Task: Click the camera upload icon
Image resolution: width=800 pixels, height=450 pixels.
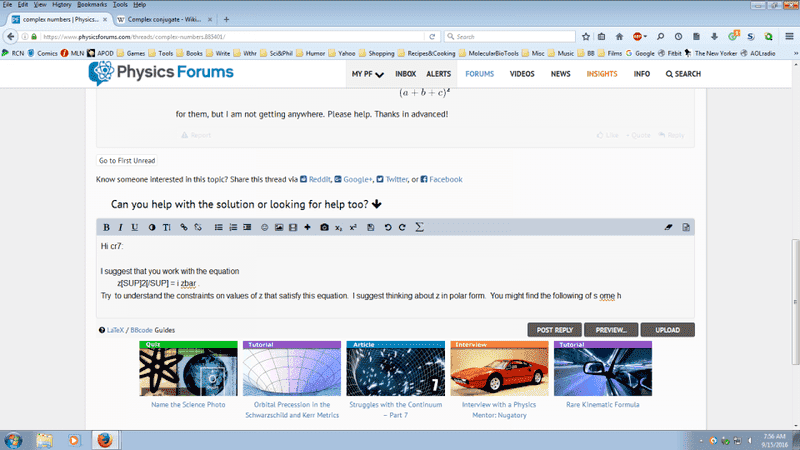Action: [324, 227]
